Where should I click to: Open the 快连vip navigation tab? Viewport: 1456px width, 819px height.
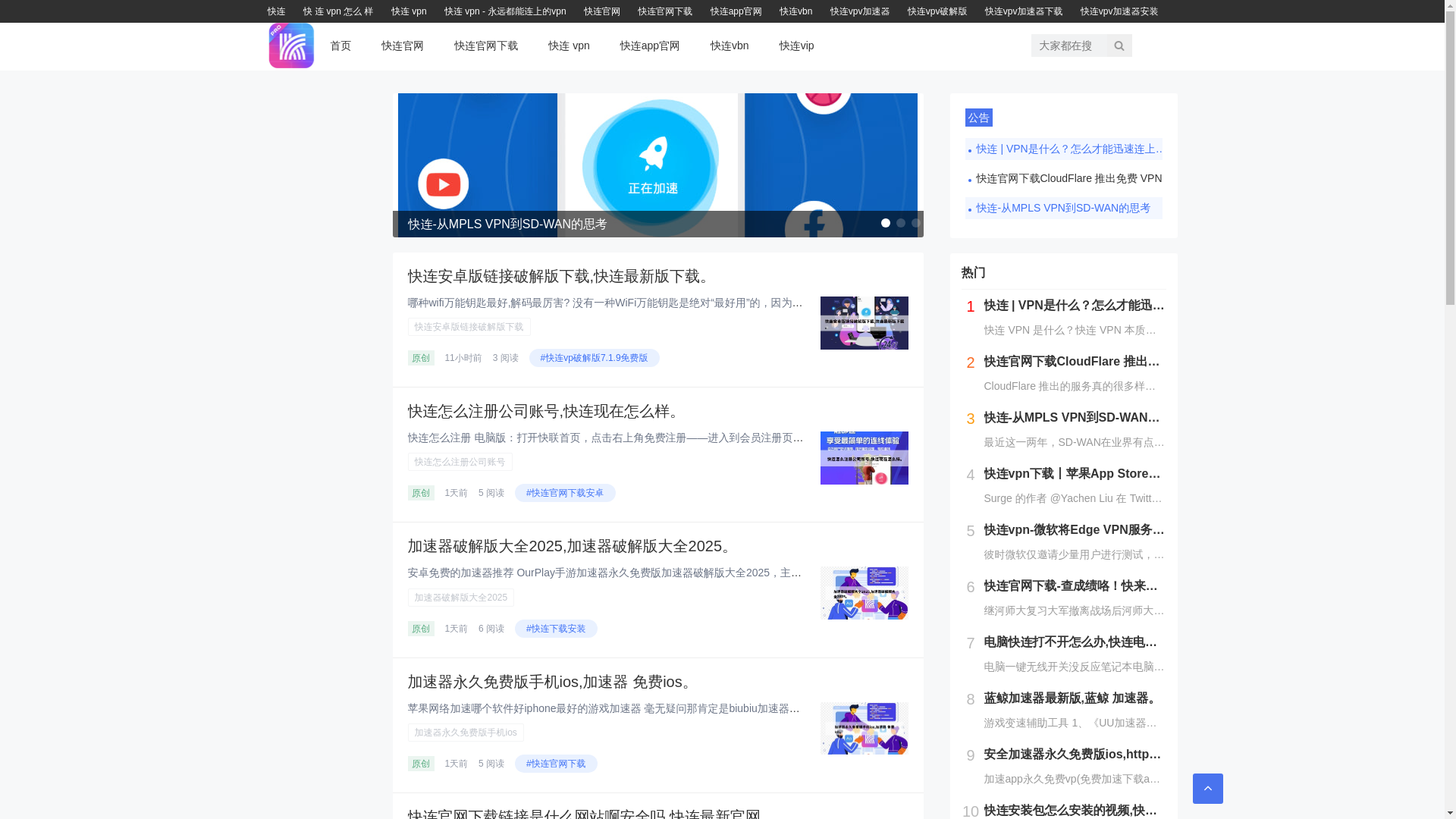[x=796, y=45]
